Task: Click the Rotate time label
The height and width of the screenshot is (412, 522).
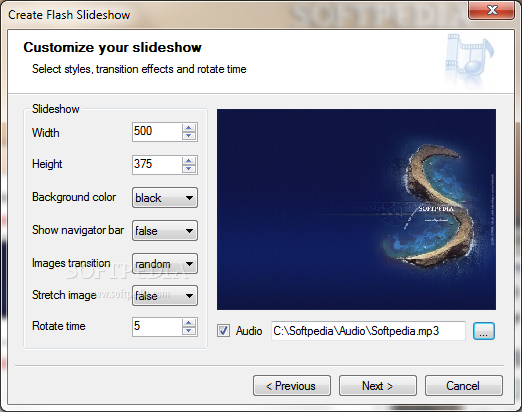Action: coord(59,326)
